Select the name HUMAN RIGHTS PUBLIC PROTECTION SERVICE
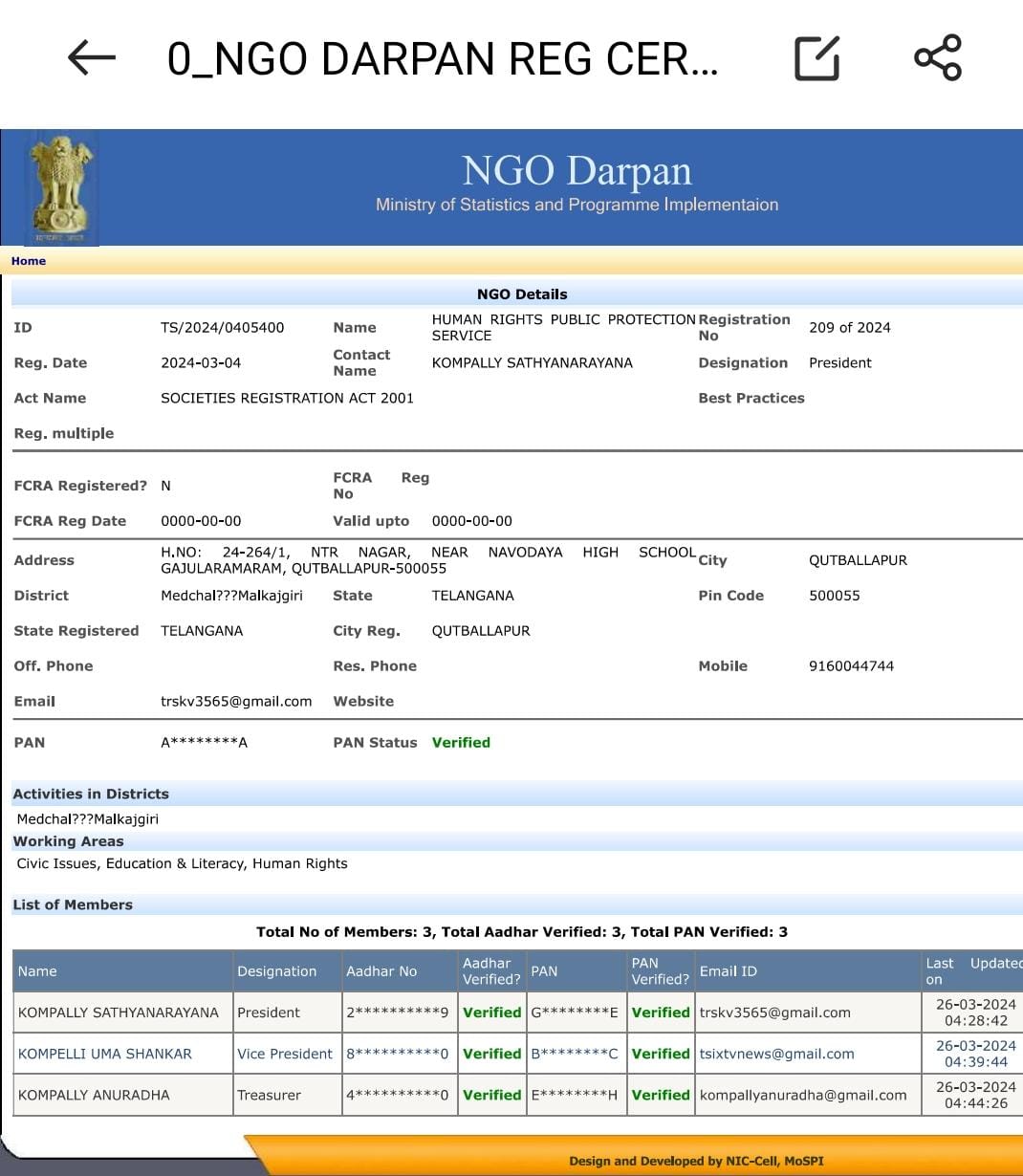Viewport: 1023px width, 1176px height. click(x=563, y=328)
